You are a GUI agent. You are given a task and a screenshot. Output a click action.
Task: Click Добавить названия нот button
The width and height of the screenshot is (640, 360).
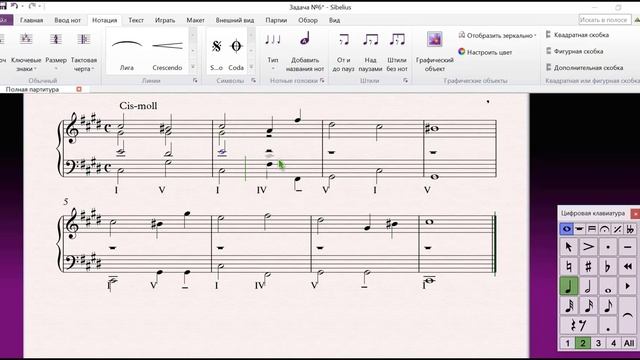pyautogui.click(x=305, y=52)
